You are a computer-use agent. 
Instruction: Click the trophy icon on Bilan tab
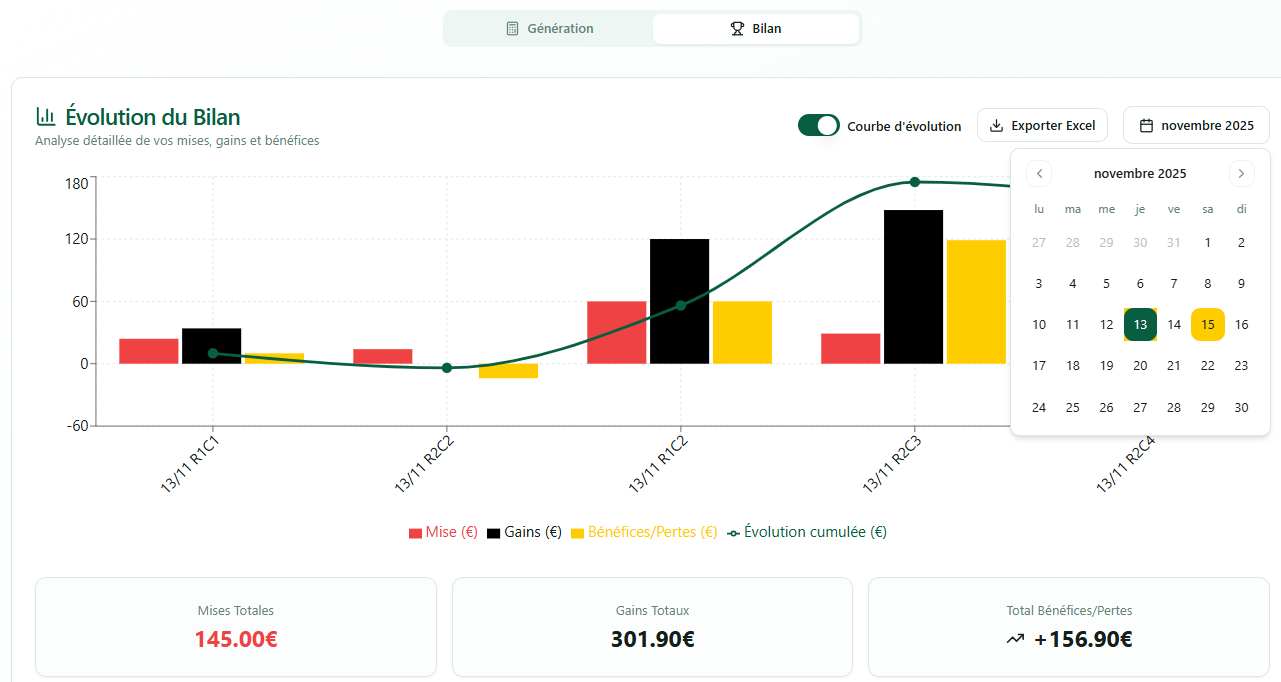(x=737, y=29)
